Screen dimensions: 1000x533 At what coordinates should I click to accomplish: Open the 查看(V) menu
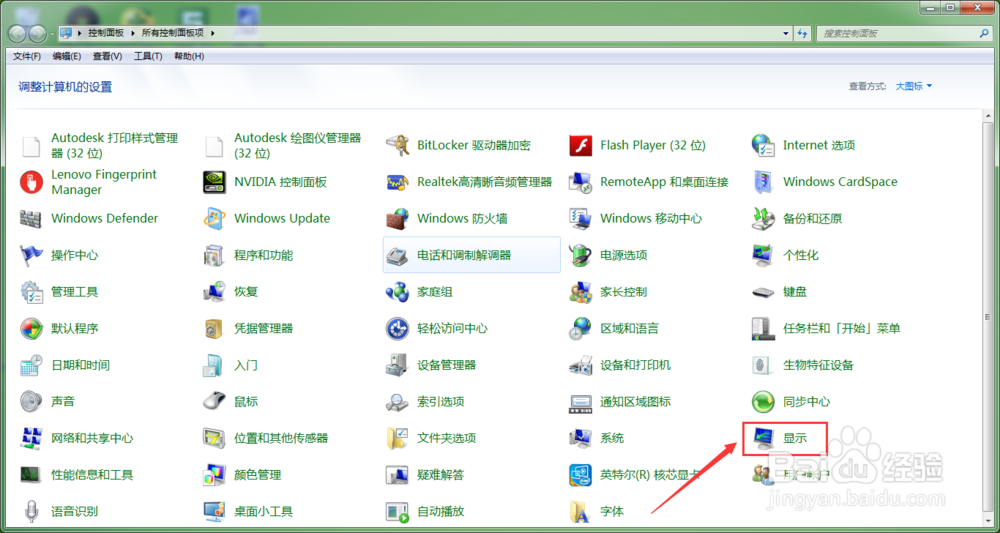(x=107, y=56)
